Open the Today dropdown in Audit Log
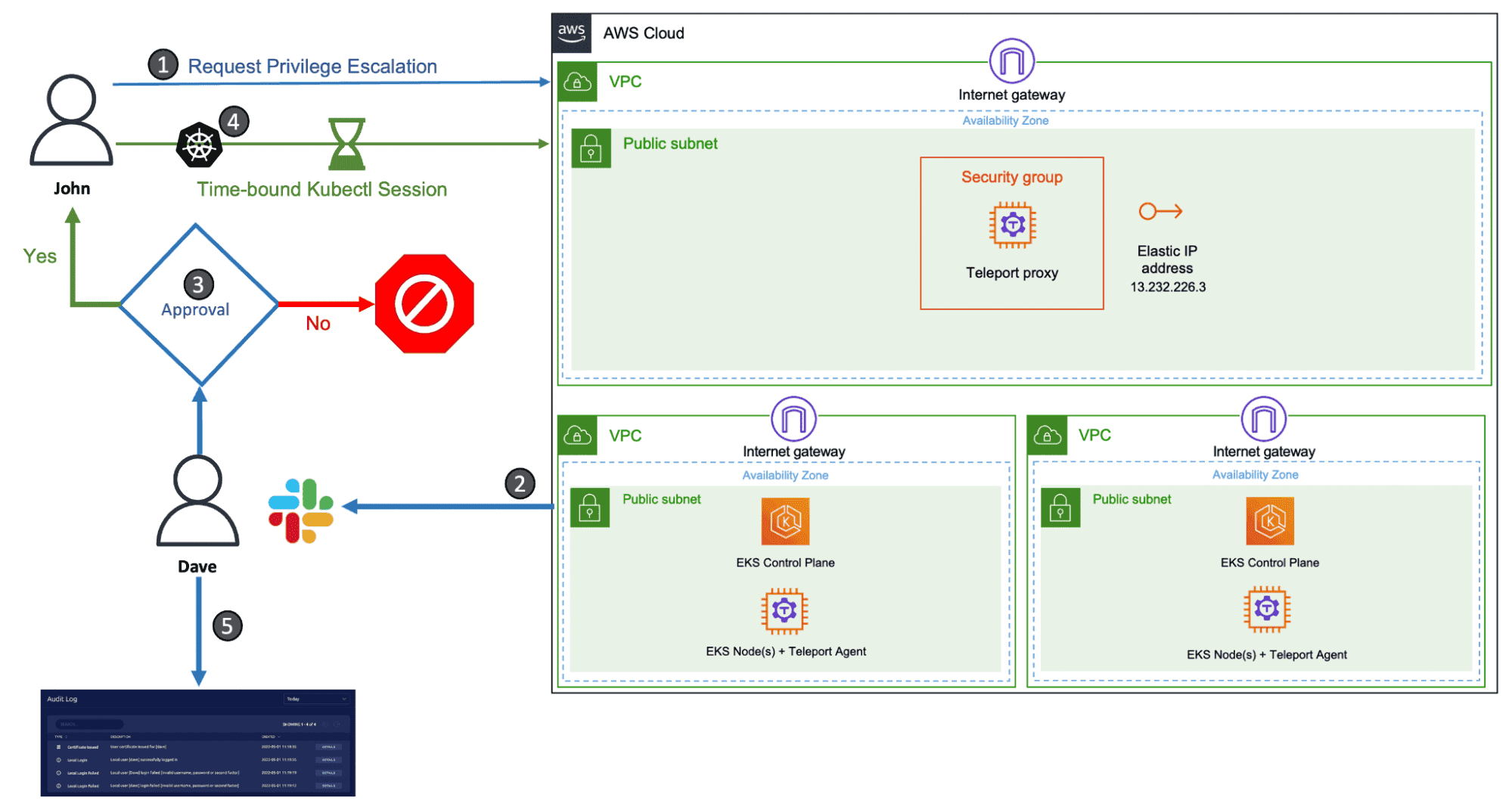The width and height of the screenshot is (1512, 810). tap(316, 699)
